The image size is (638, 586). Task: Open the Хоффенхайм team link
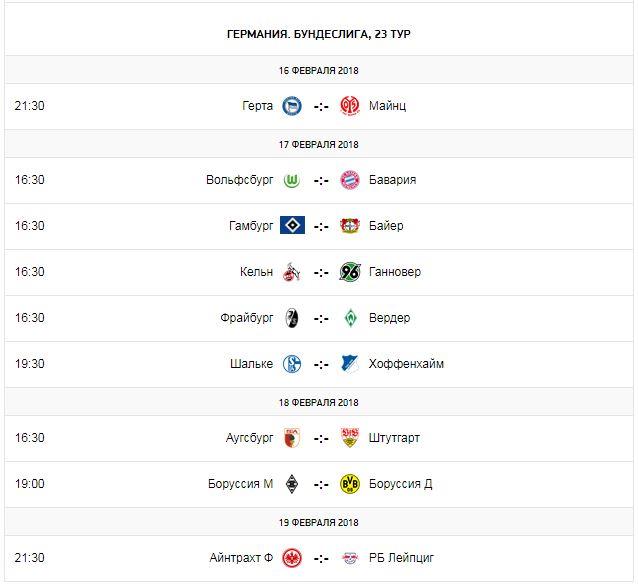pos(406,364)
